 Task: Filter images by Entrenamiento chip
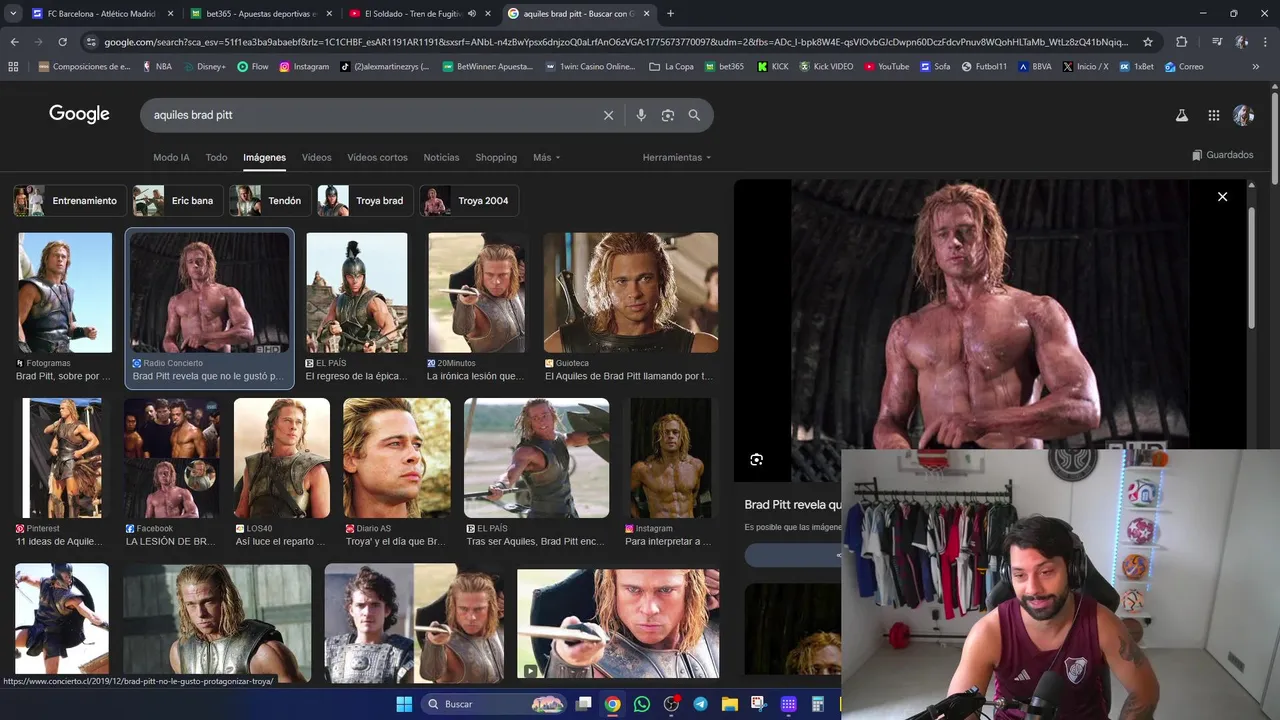click(x=70, y=201)
